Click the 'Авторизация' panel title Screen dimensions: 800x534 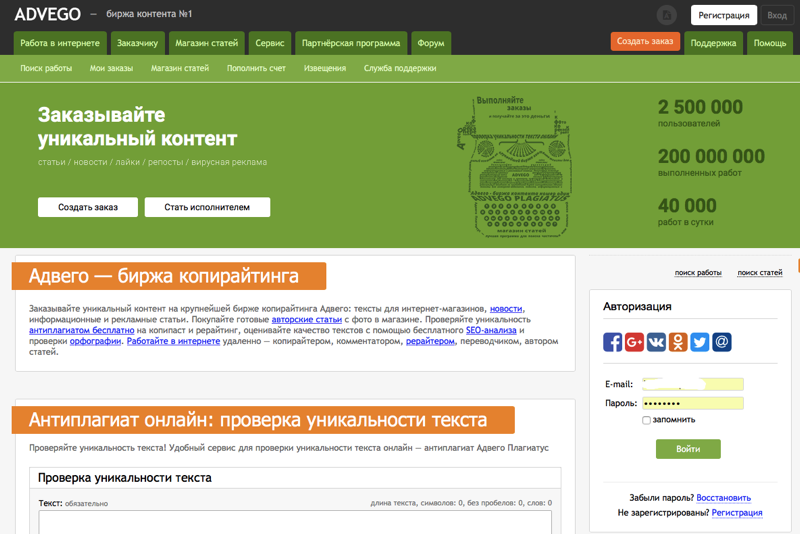click(x=637, y=307)
